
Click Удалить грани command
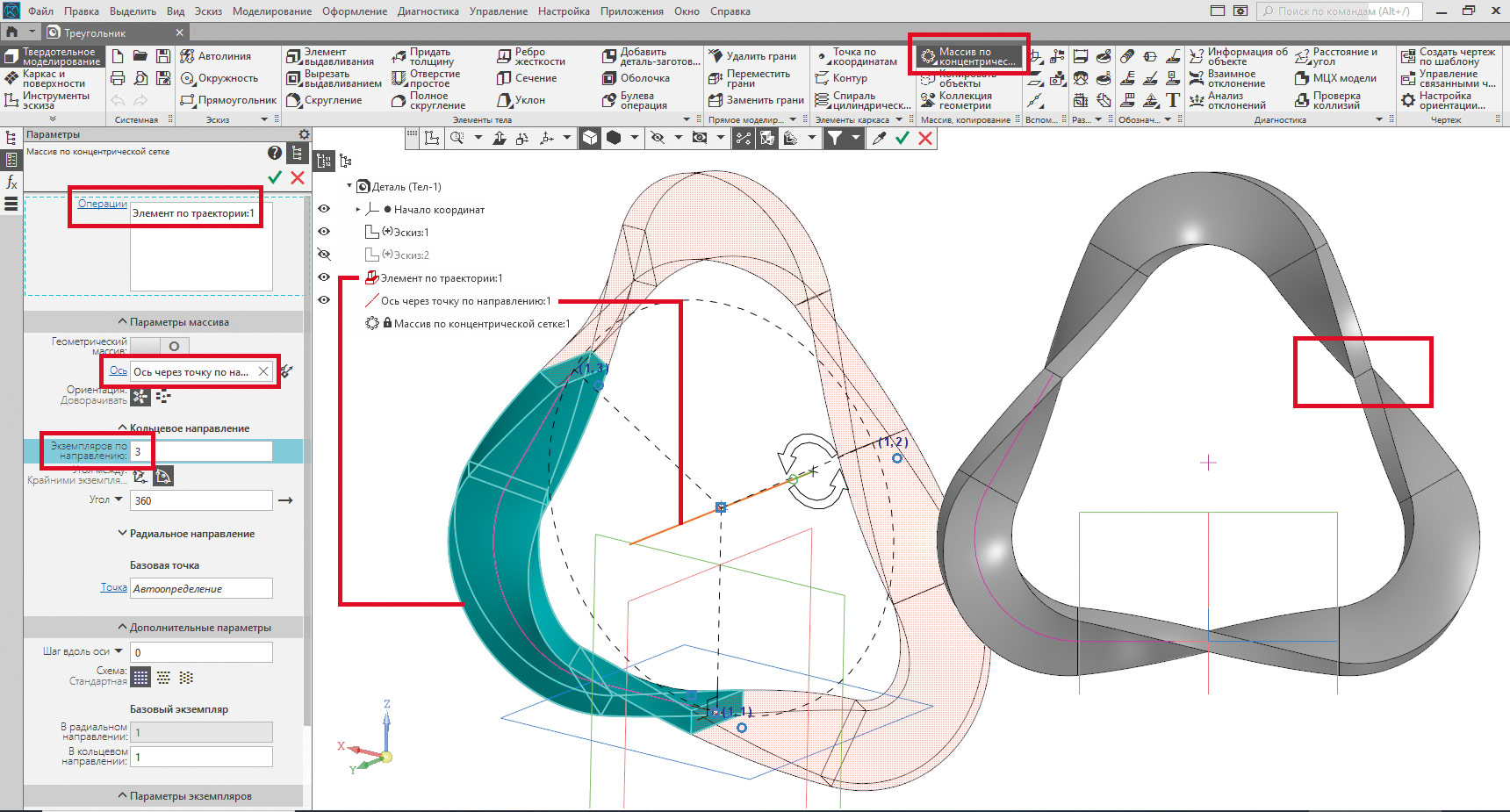[751, 56]
